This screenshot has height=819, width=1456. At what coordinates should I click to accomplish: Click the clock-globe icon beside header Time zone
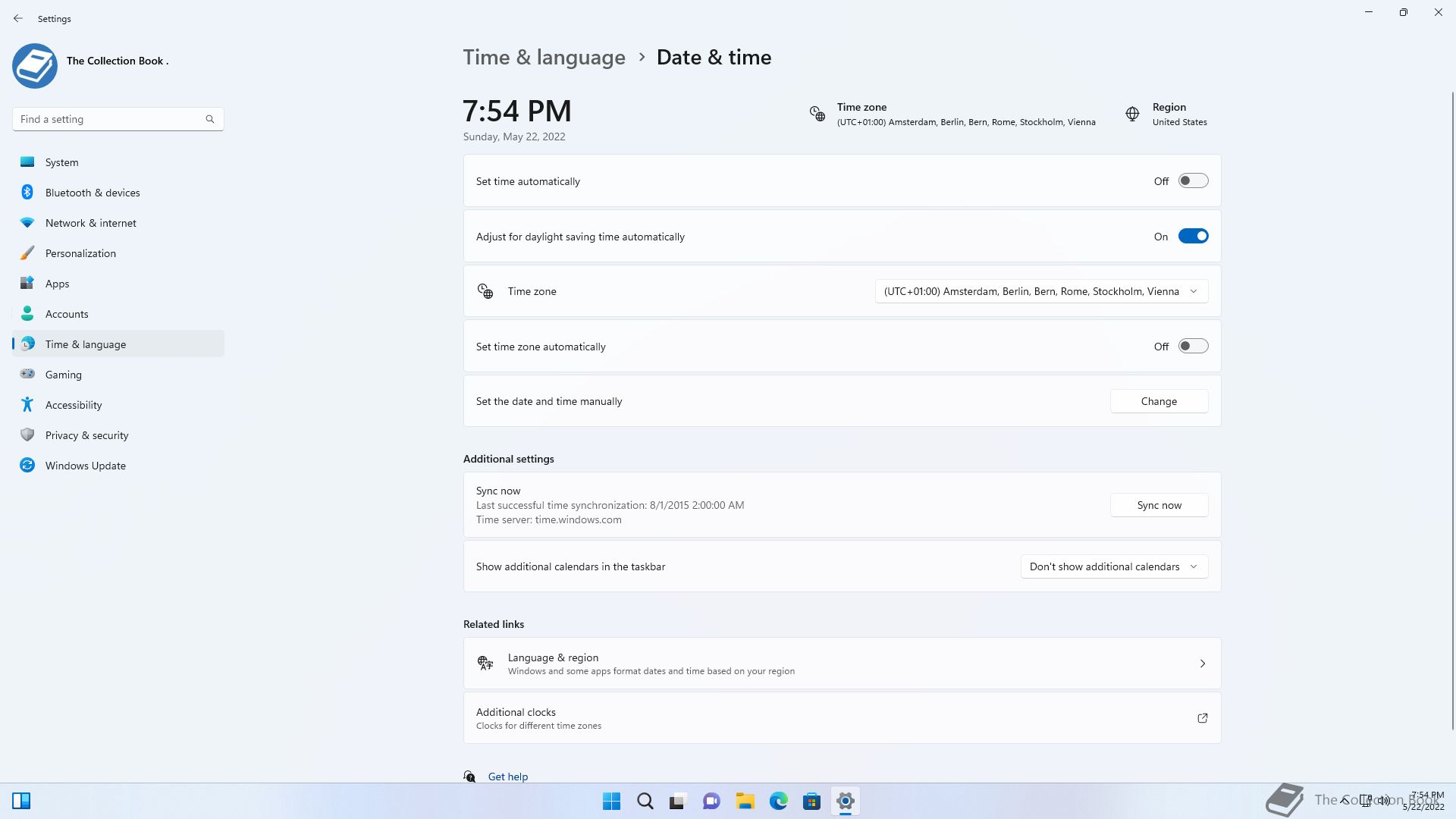817,114
